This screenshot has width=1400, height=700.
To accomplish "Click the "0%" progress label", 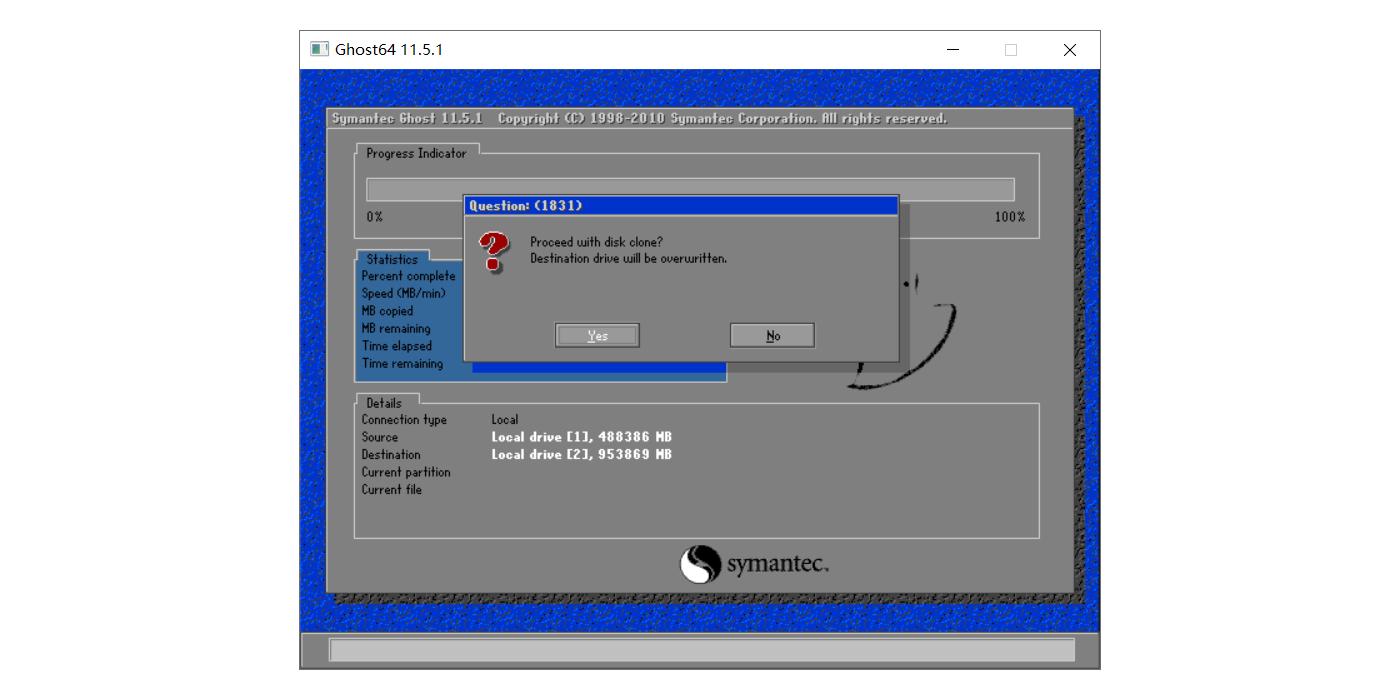I will pos(374,217).
